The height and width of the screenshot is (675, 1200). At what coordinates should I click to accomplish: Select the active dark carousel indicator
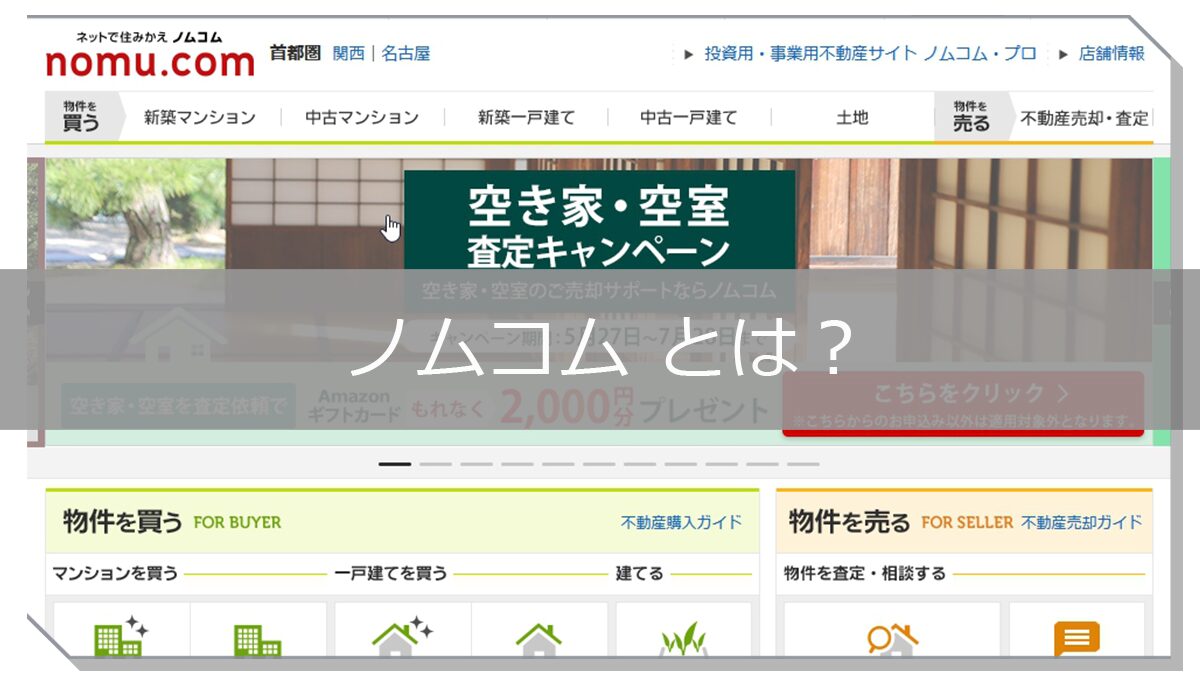pyautogui.click(x=395, y=464)
